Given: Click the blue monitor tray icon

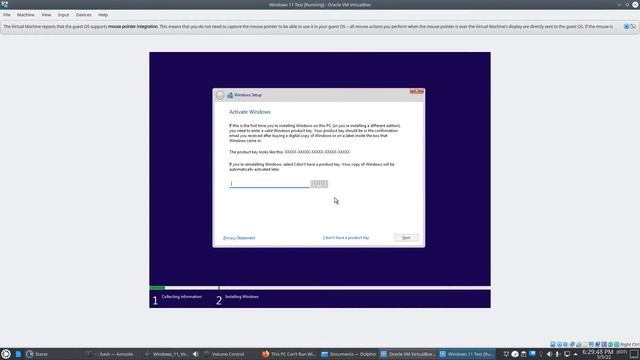Looking at the screenshot, I should coord(532,354).
